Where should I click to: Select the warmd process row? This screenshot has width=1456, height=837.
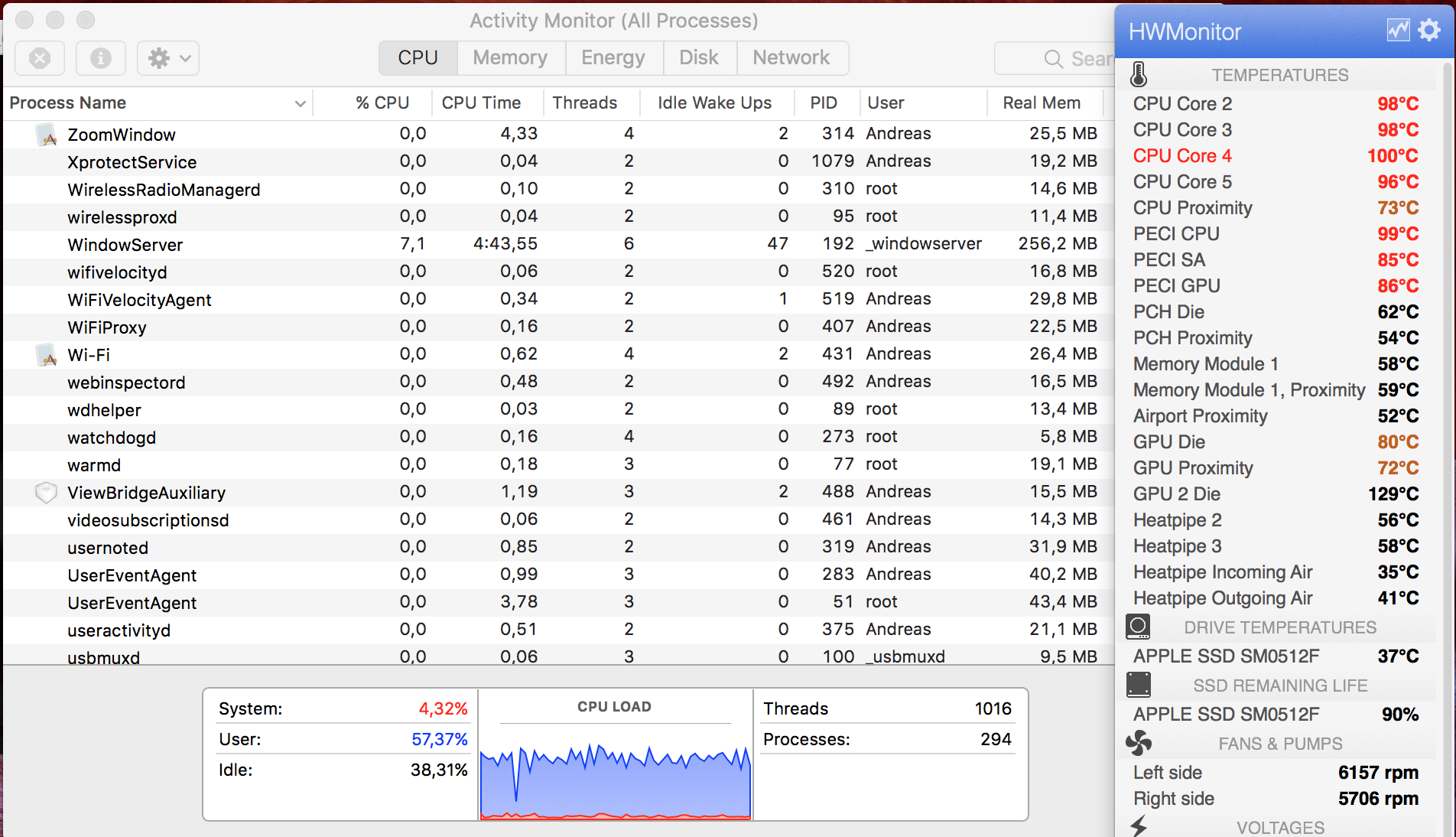pyautogui.click(x=558, y=465)
